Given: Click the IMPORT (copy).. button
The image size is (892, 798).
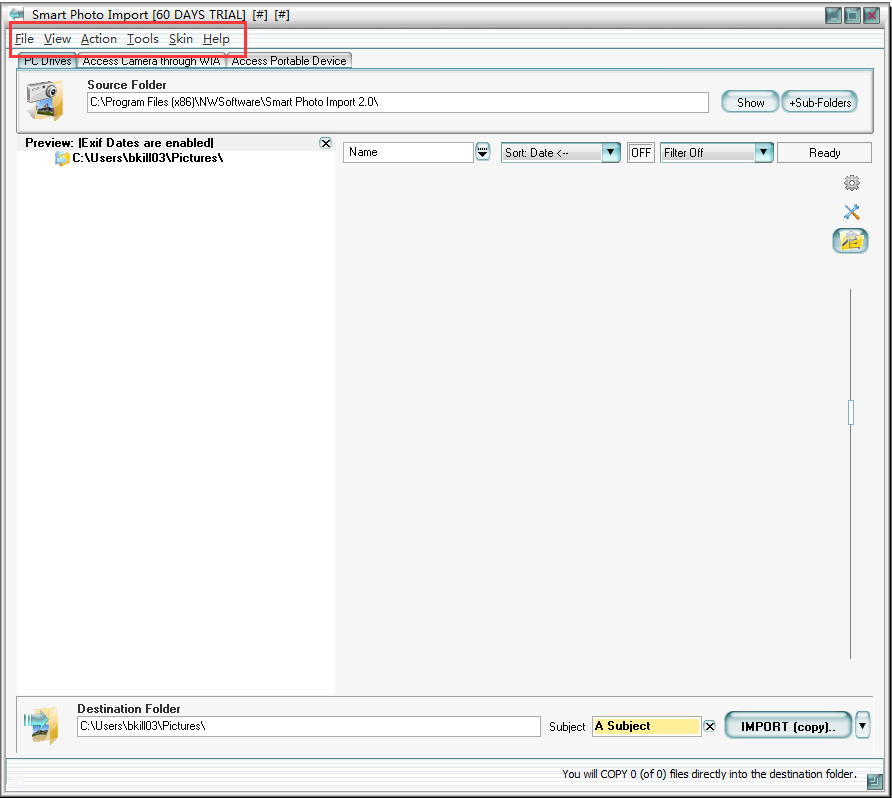Looking at the screenshot, I should (788, 726).
